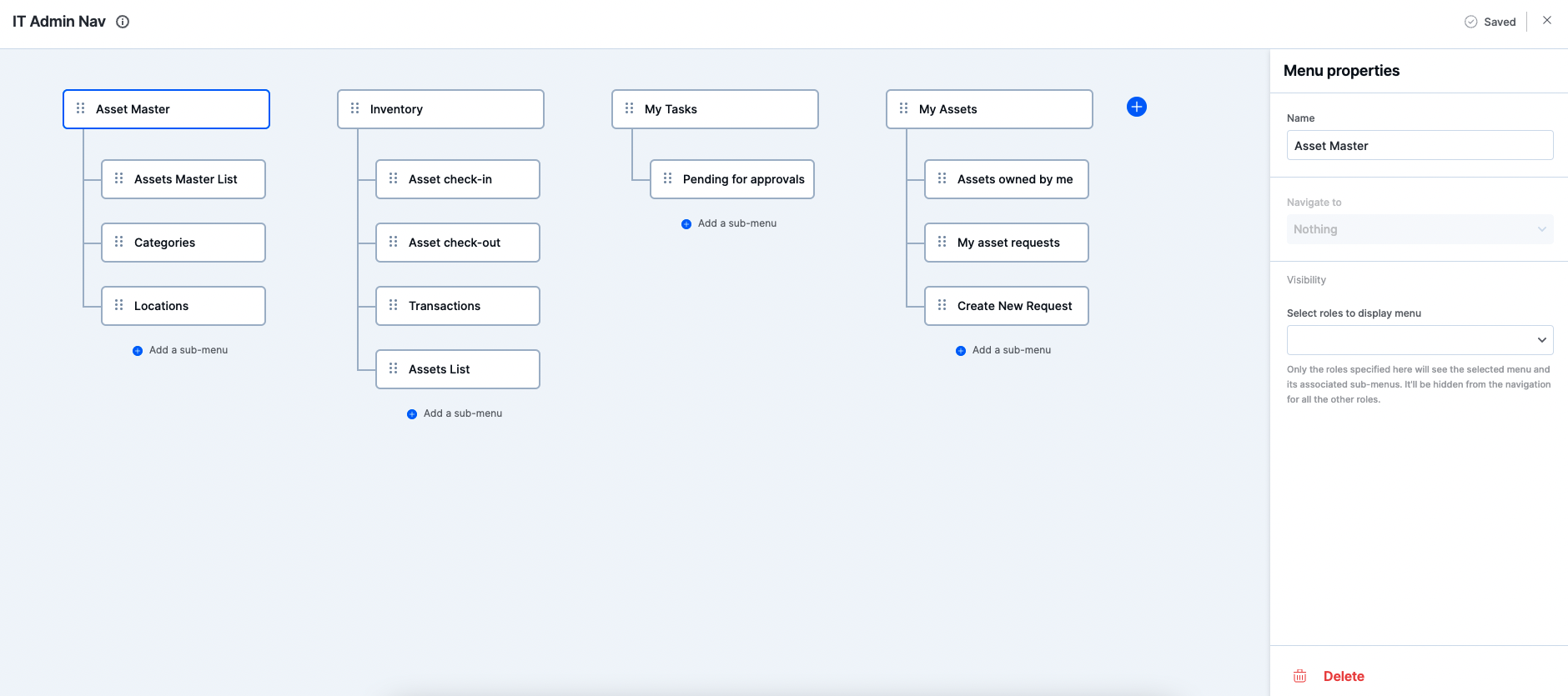The height and width of the screenshot is (696, 1568).
Task: Click the plus icon under My Tasks sub-menus
Action: 686,224
